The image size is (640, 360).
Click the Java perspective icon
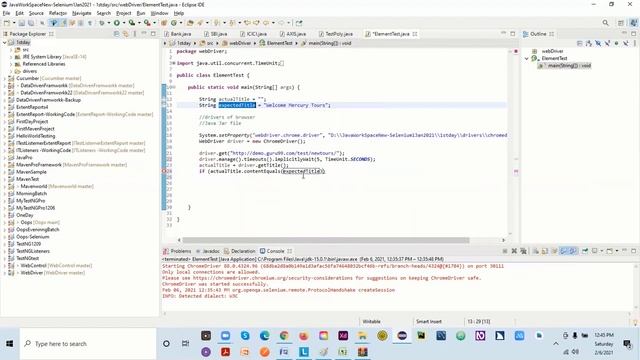pyautogui.click(x=634, y=22)
